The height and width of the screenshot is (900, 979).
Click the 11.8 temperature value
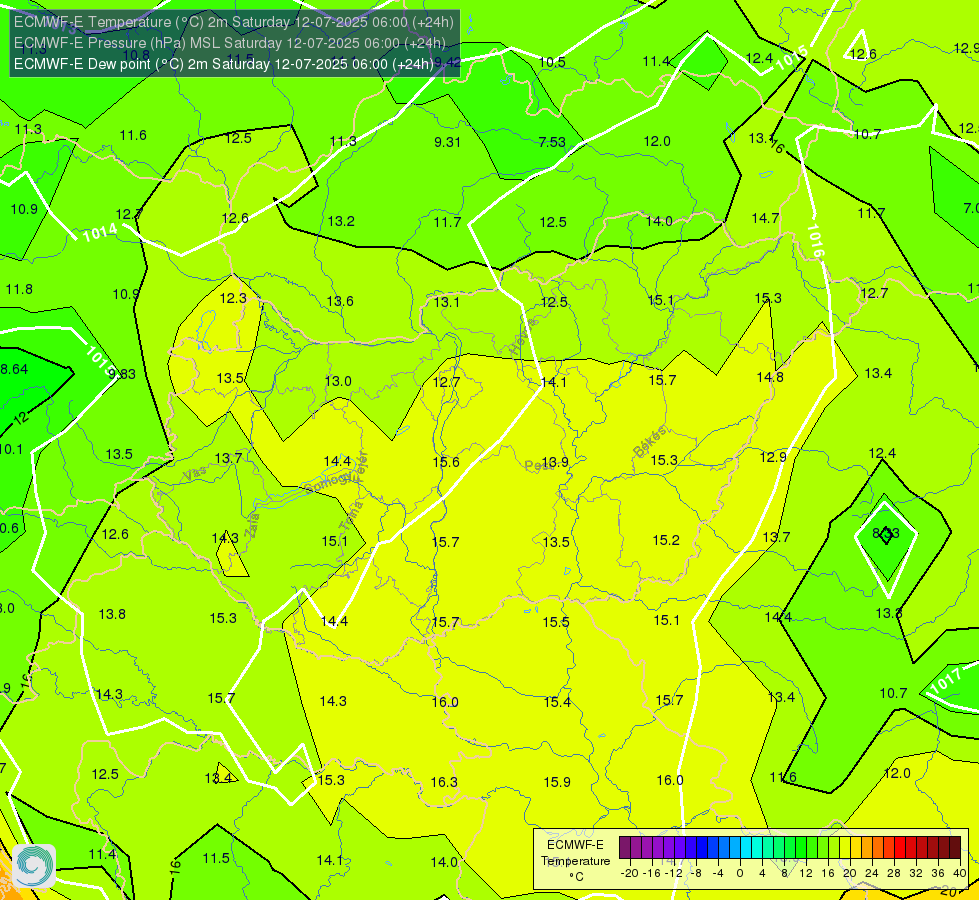[19, 289]
